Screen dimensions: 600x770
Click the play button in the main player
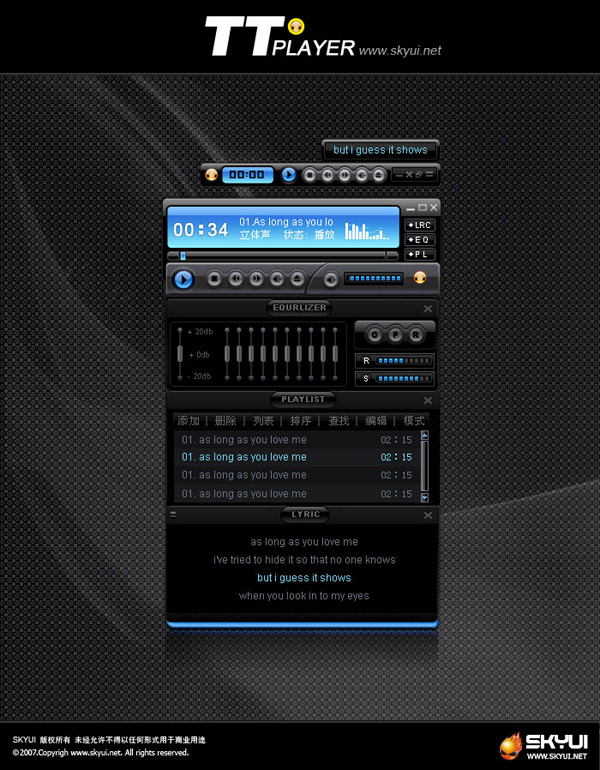[x=184, y=279]
